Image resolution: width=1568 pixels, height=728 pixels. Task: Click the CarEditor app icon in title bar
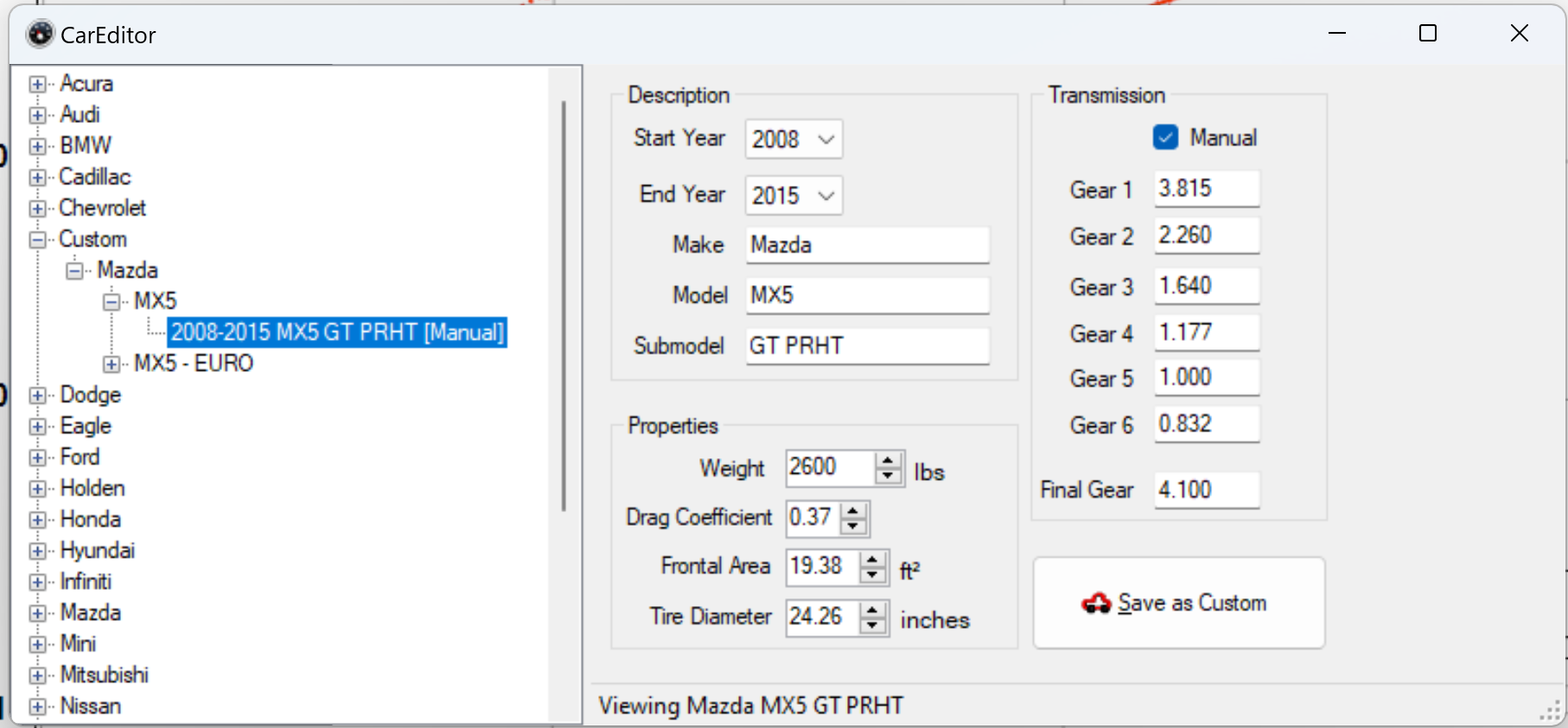(40, 34)
